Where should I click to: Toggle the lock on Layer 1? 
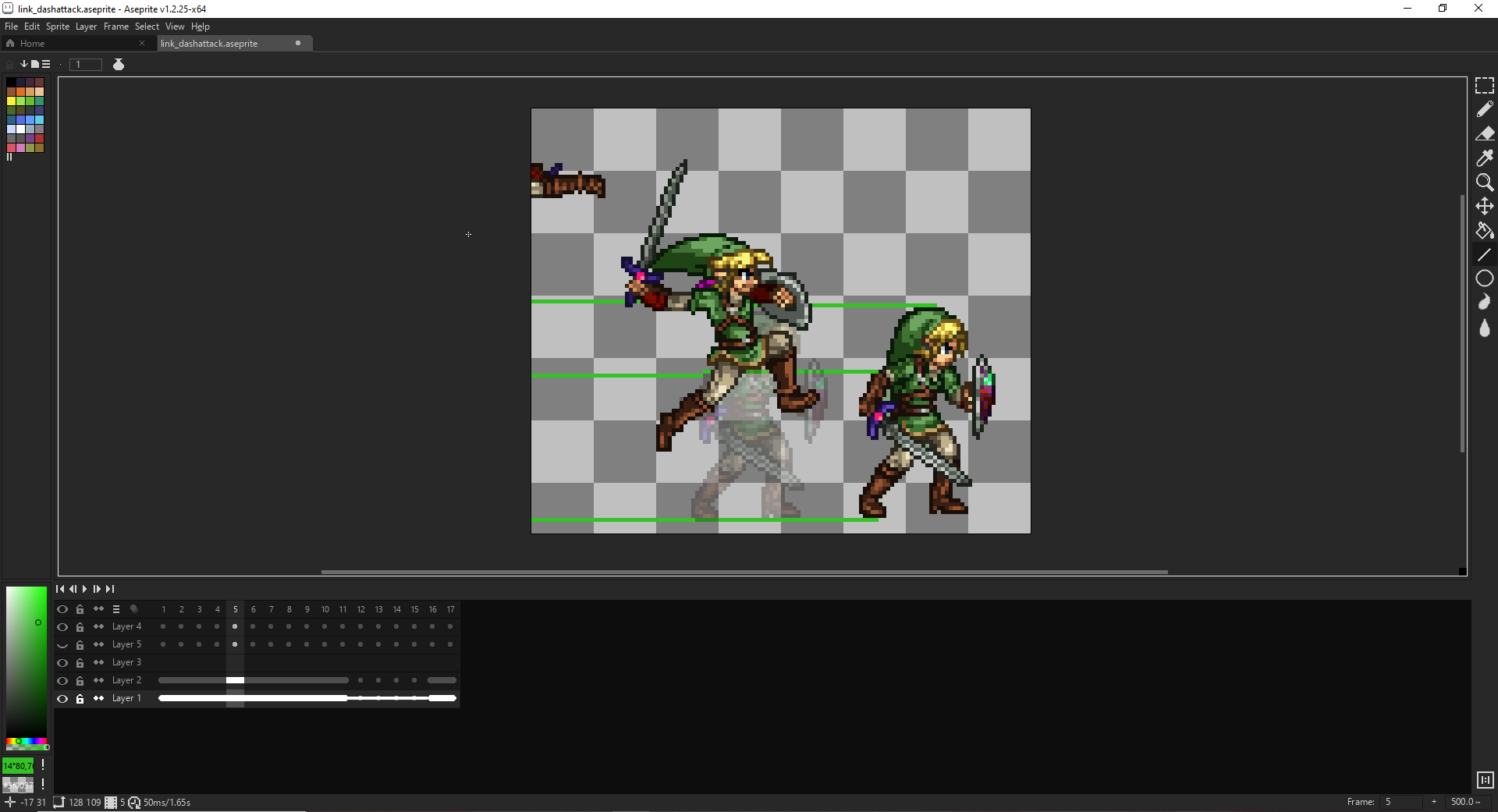(80, 699)
